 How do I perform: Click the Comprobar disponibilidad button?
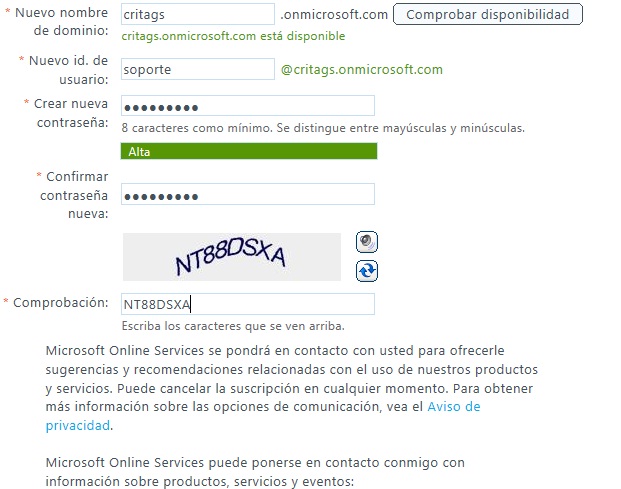click(x=488, y=14)
